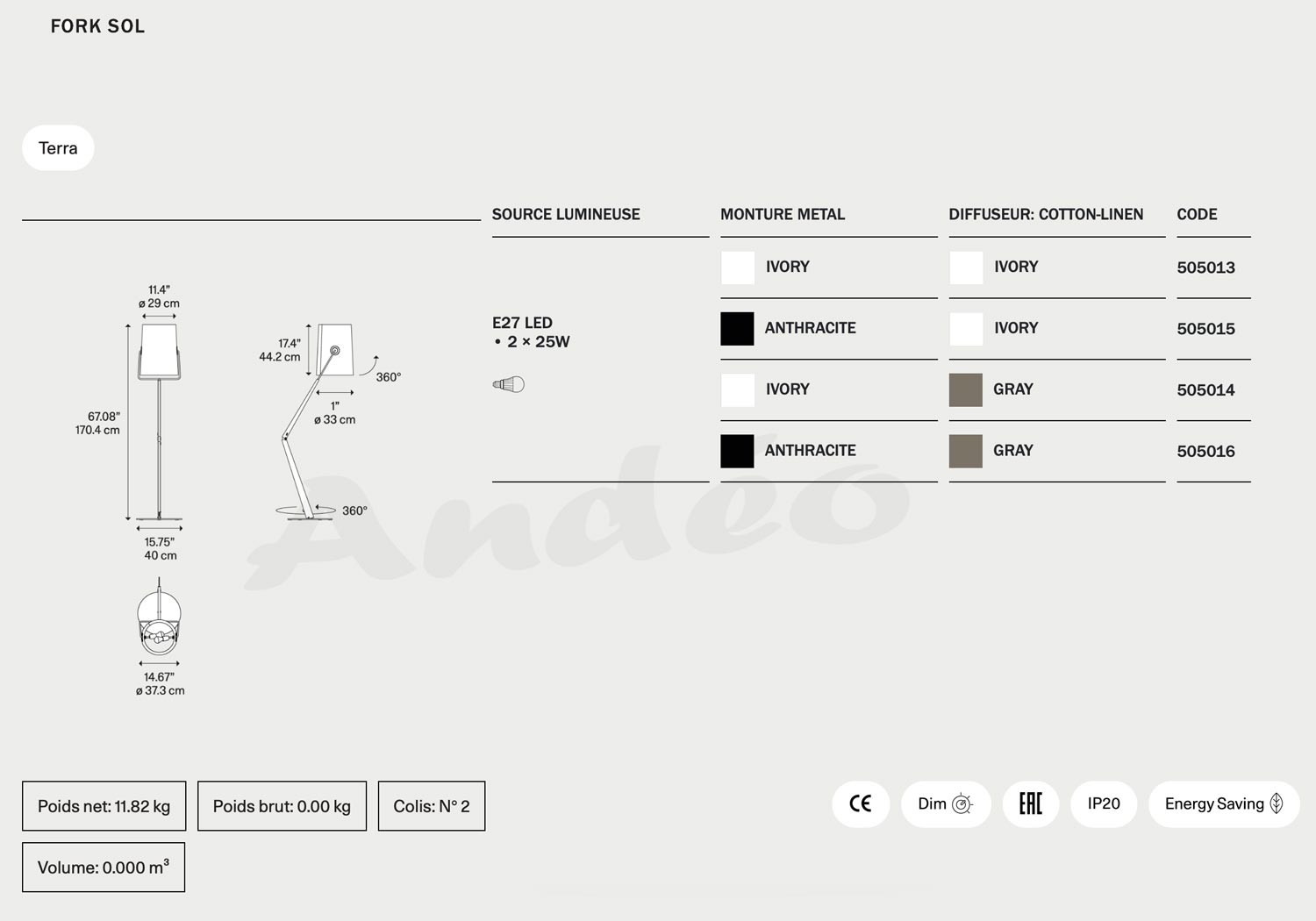Click ANTHRACITE label in the 505015 row
The image size is (1316, 921).
coord(810,328)
